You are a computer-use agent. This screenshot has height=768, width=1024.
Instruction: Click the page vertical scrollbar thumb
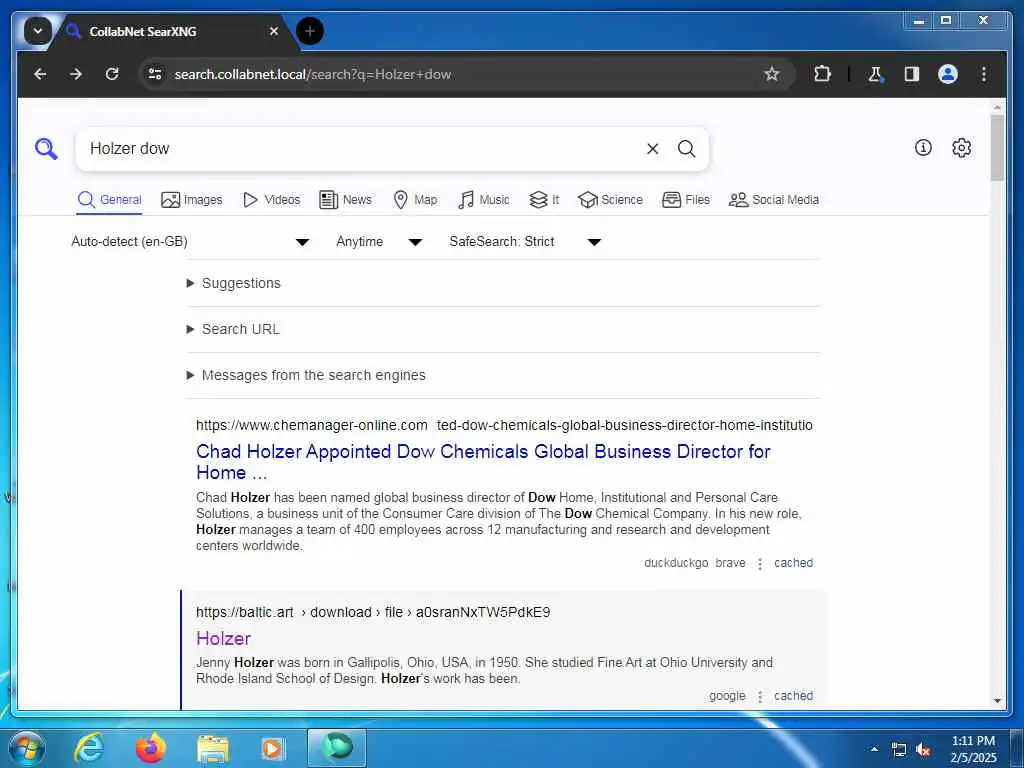coord(997,148)
